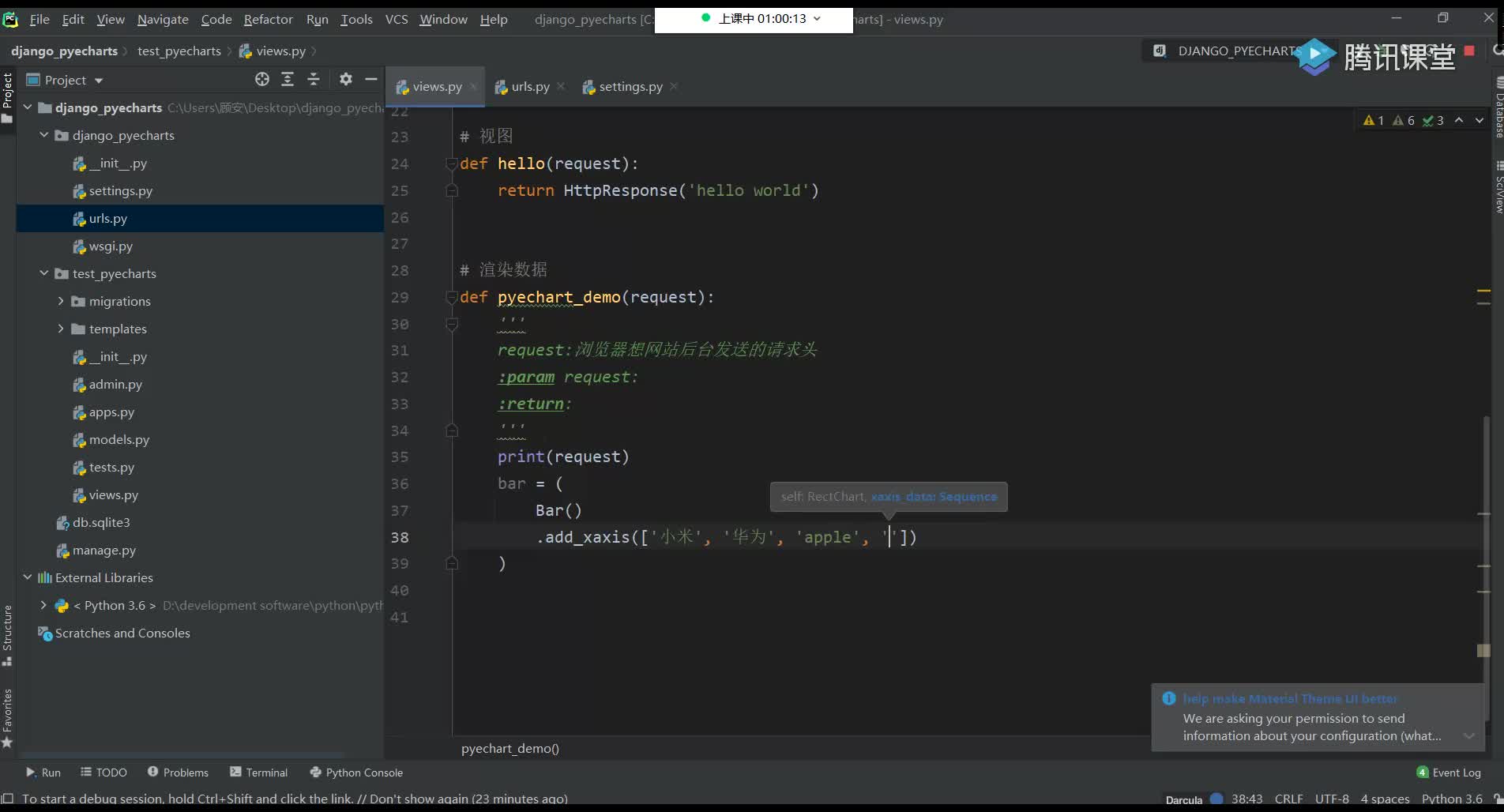
Task: Fold the pyechart_demo function at line 29
Action: pyautogui.click(x=452, y=297)
